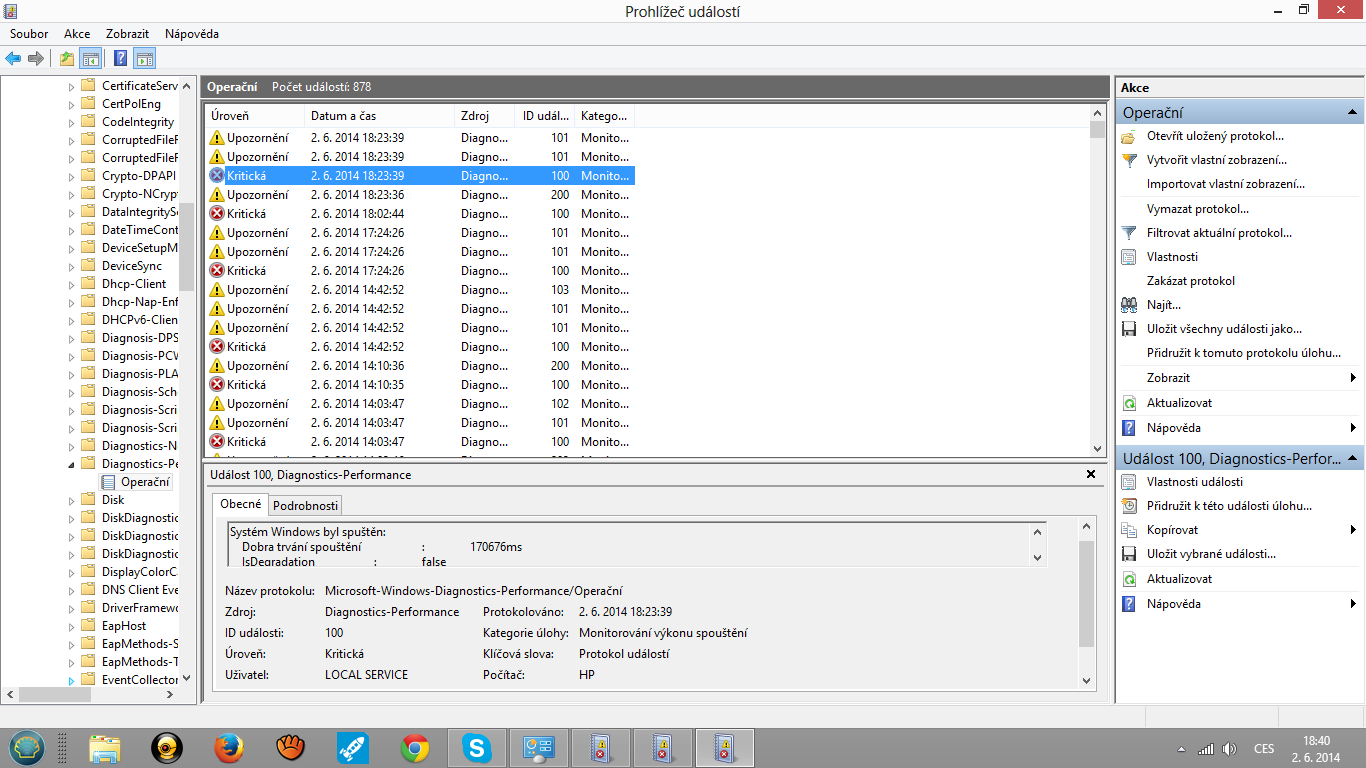Click Zakázat protokol action
Screen dimensions: 1366x768
[x=1190, y=281]
